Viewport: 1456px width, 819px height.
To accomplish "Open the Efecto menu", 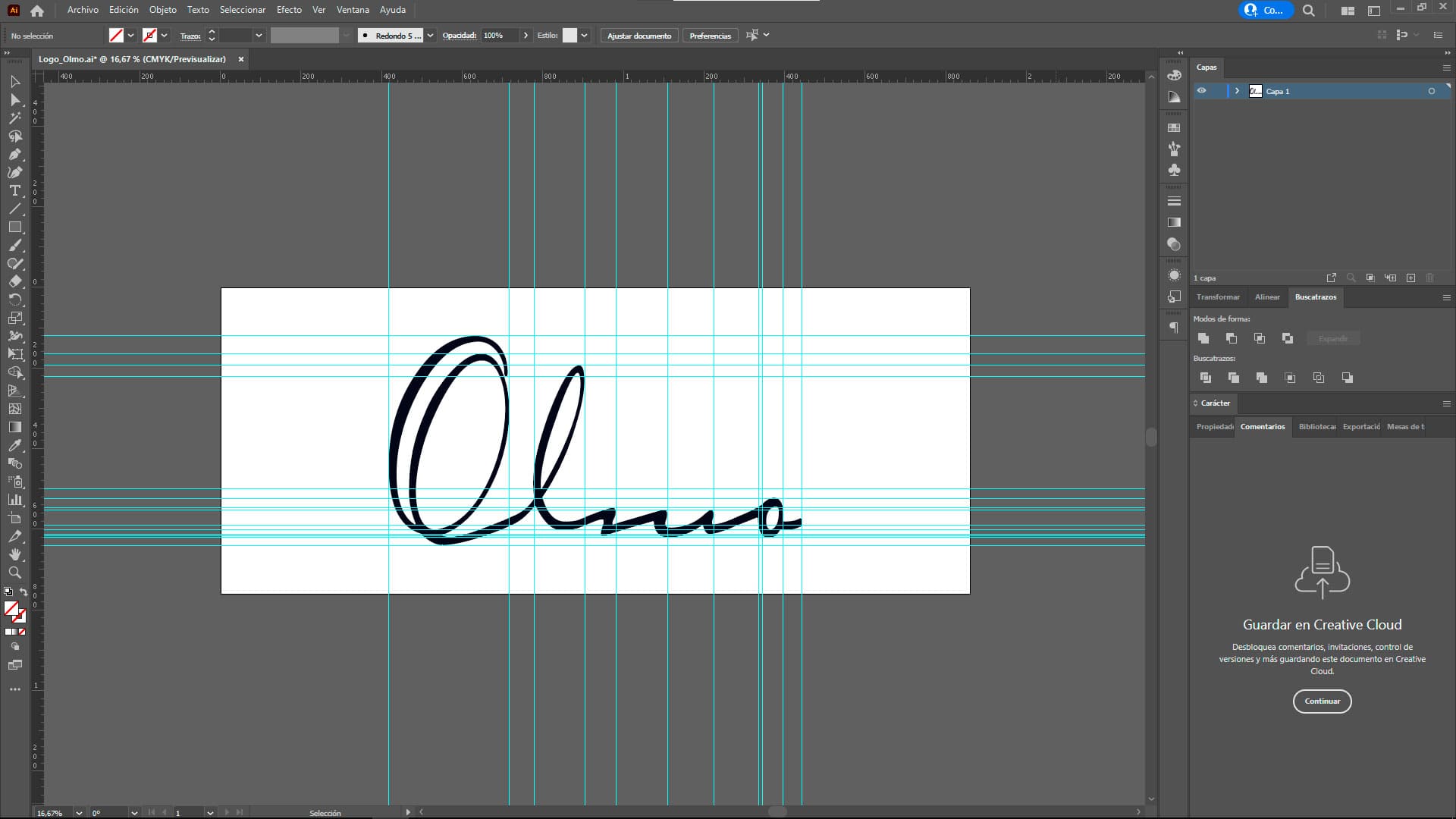I will click(289, 10).
